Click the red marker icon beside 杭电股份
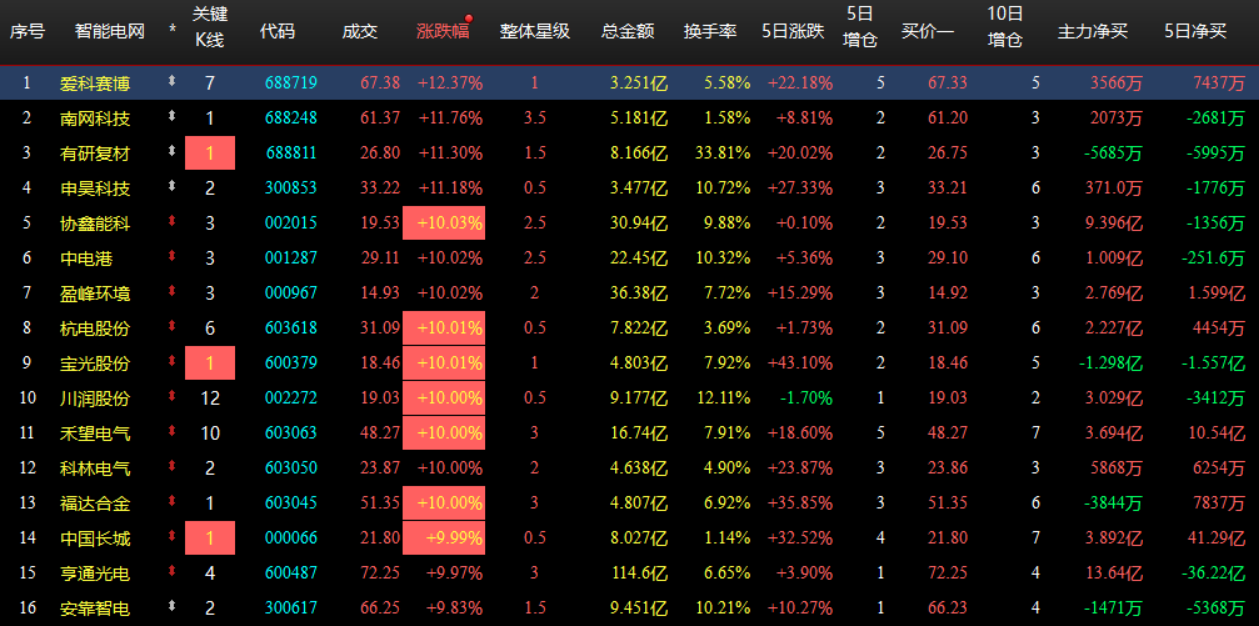The height and width of the screenshot is (626, 1259). tap(172, 327)
